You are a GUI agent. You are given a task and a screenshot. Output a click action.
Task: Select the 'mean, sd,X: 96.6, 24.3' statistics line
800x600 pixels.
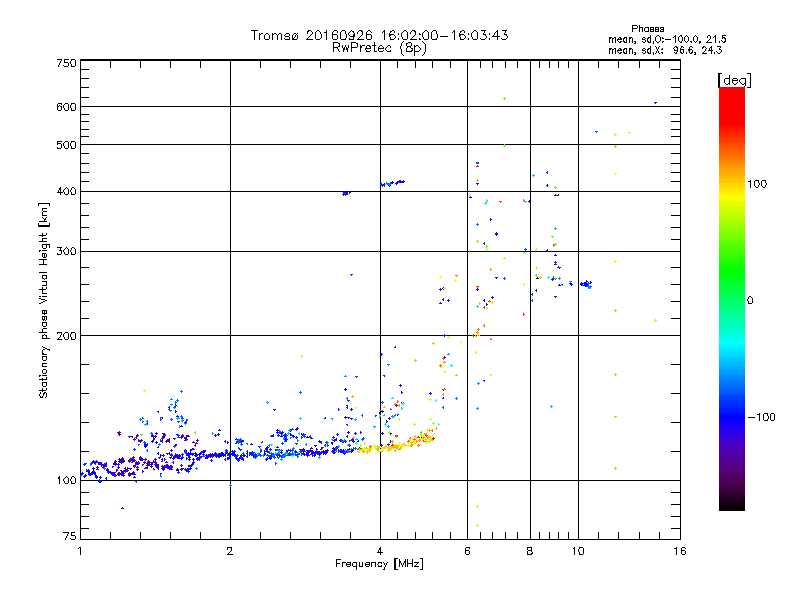665,51
